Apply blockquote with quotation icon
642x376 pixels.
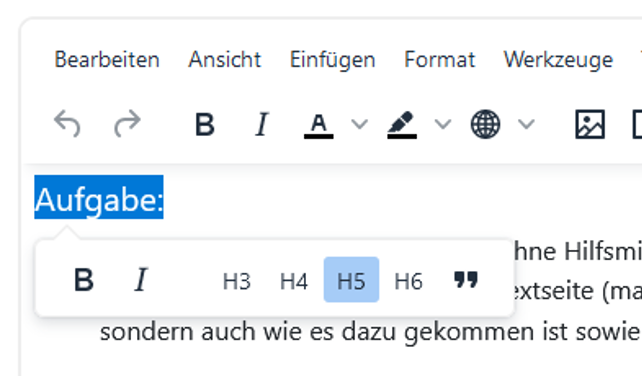(x=466, y=280)
